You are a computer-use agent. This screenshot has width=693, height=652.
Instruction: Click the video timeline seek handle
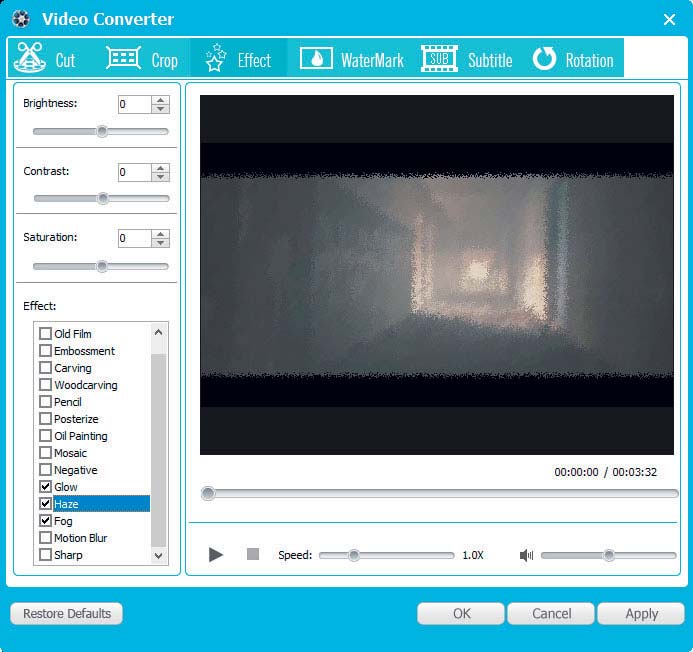coord(208,493)
